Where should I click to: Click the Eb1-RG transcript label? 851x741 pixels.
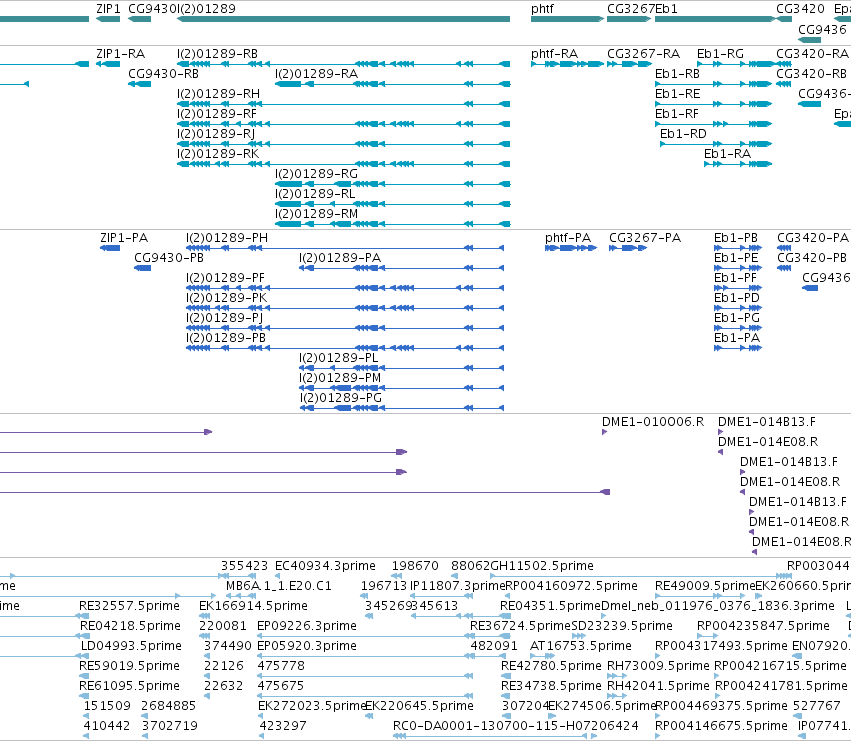720,54
